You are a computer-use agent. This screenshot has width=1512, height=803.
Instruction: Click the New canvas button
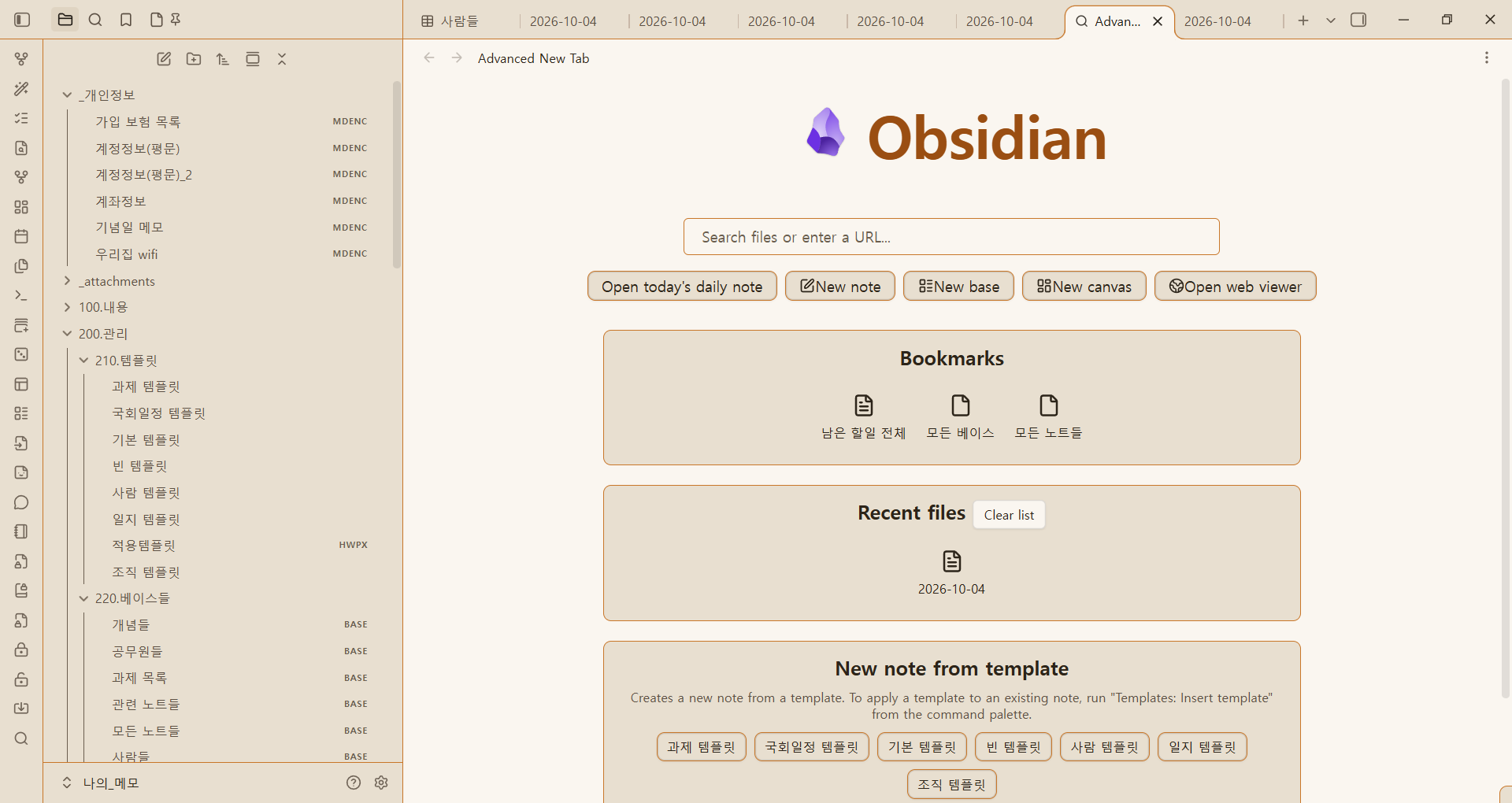(1084, 287)
